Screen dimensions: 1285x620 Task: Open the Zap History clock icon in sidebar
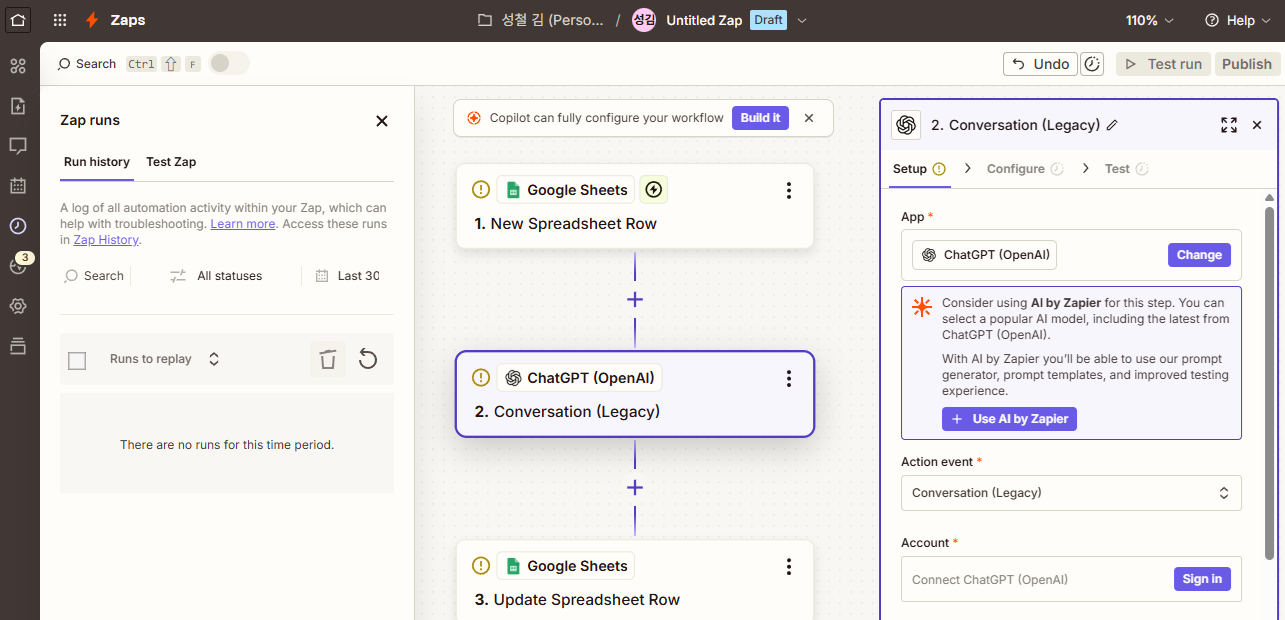18,226
